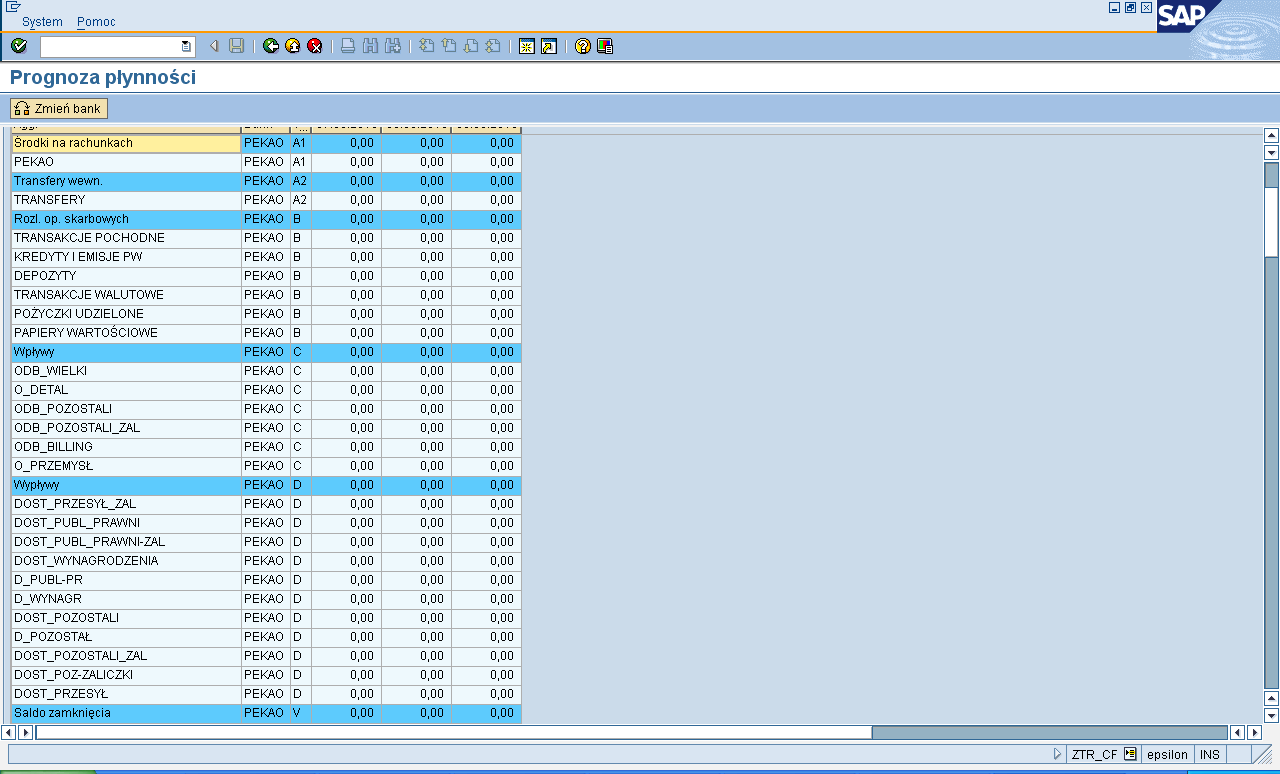Screen dimensions: 1280x774
Task: Select the Wpływy summary row
Action: click(x=266, y=352)
